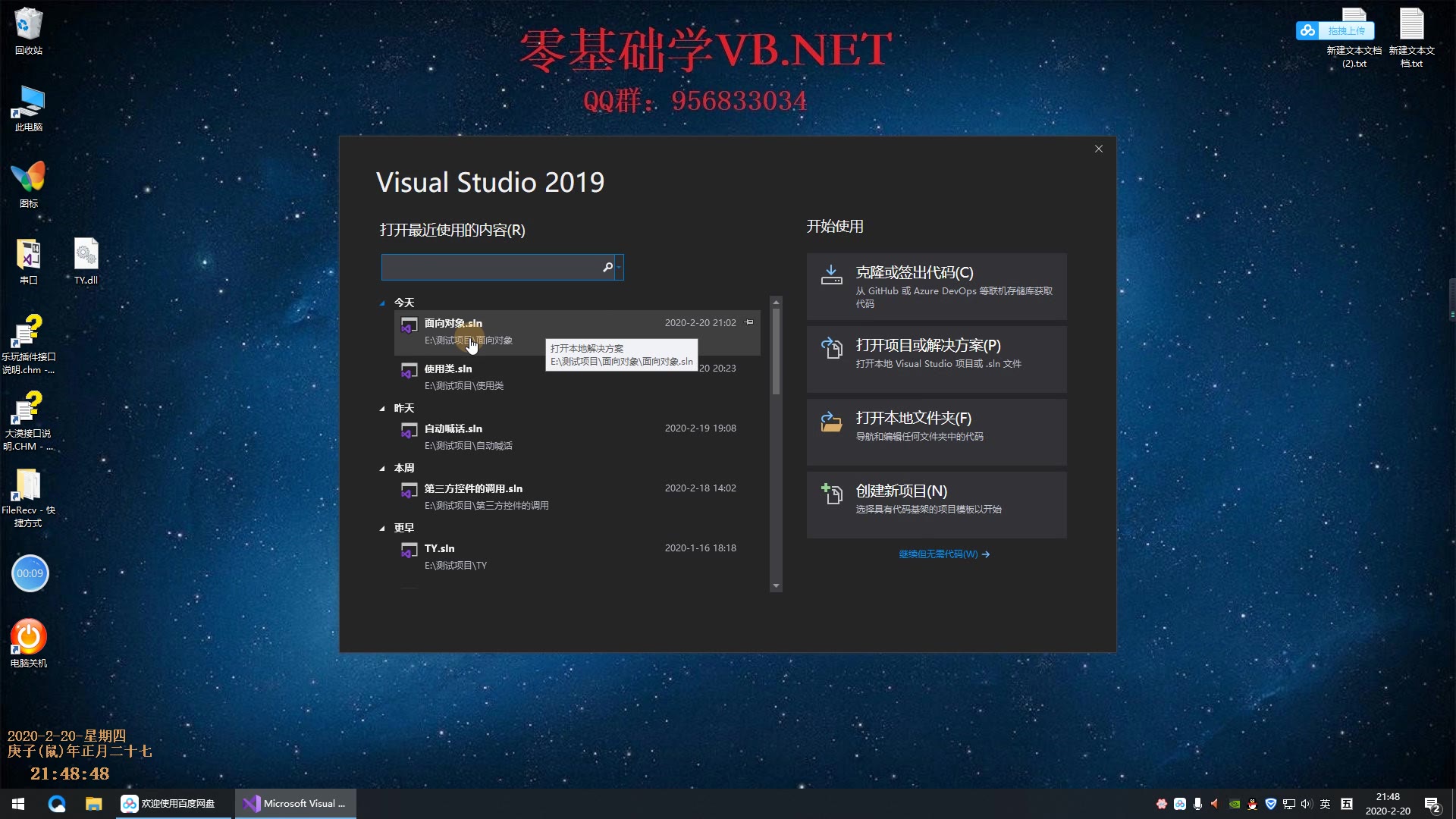Click the security shield tray icon

[x=1271, y=804]
